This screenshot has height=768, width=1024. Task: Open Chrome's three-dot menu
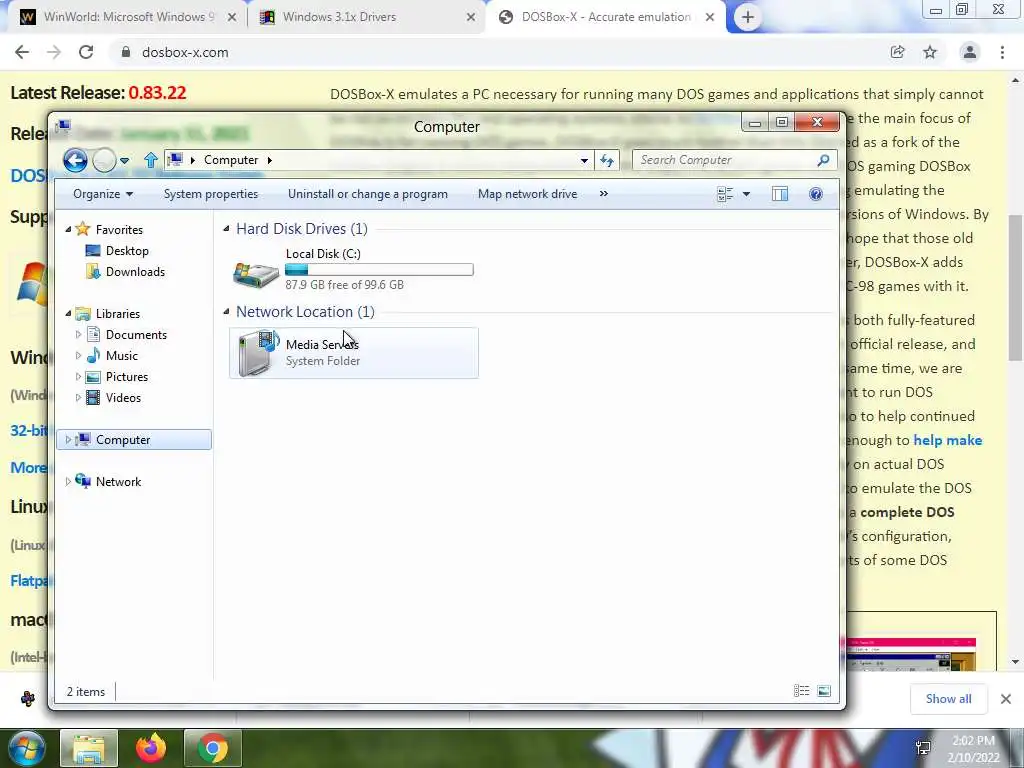point(1002,52)
